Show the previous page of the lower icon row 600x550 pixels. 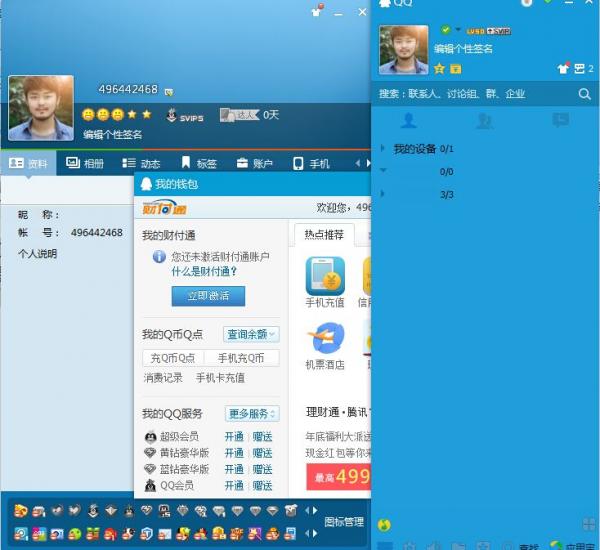[x=307, y=533]
